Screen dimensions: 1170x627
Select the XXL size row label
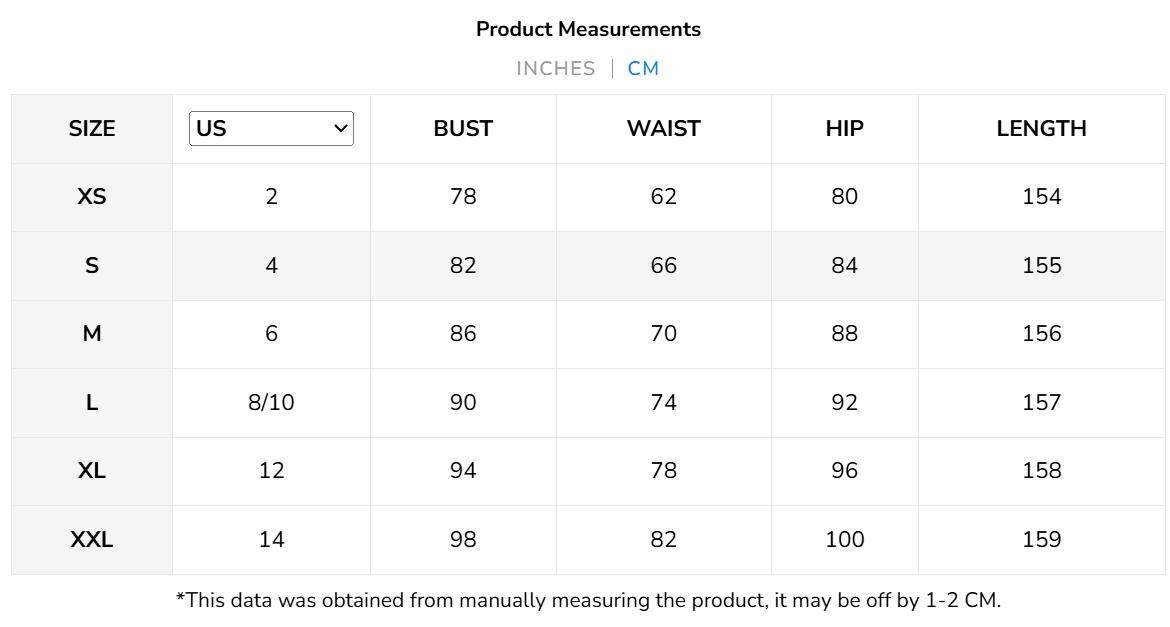[x=92, y=540]
